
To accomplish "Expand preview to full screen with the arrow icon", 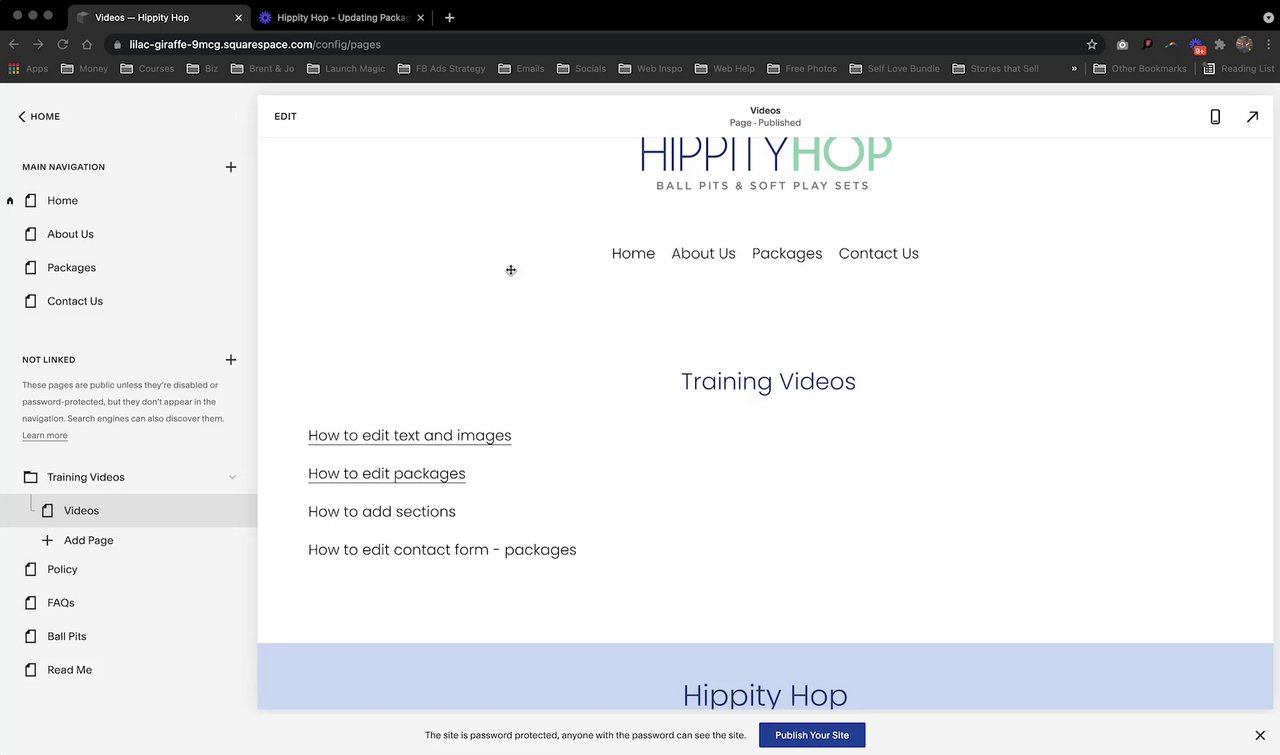I will point(1252,117).
